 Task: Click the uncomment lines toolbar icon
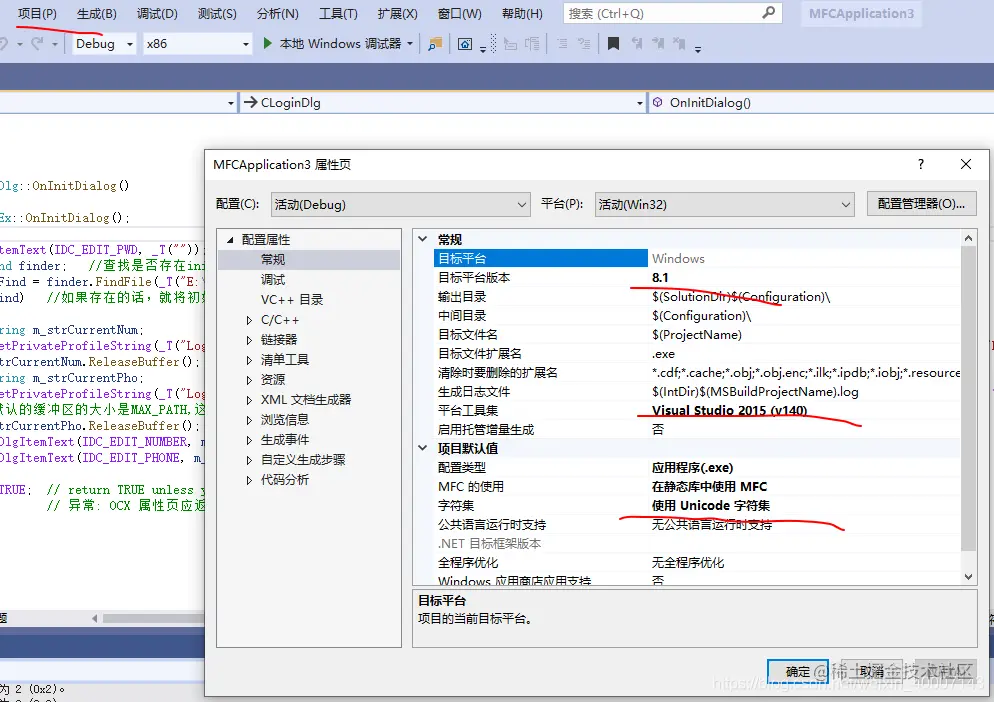pos(584,44)
